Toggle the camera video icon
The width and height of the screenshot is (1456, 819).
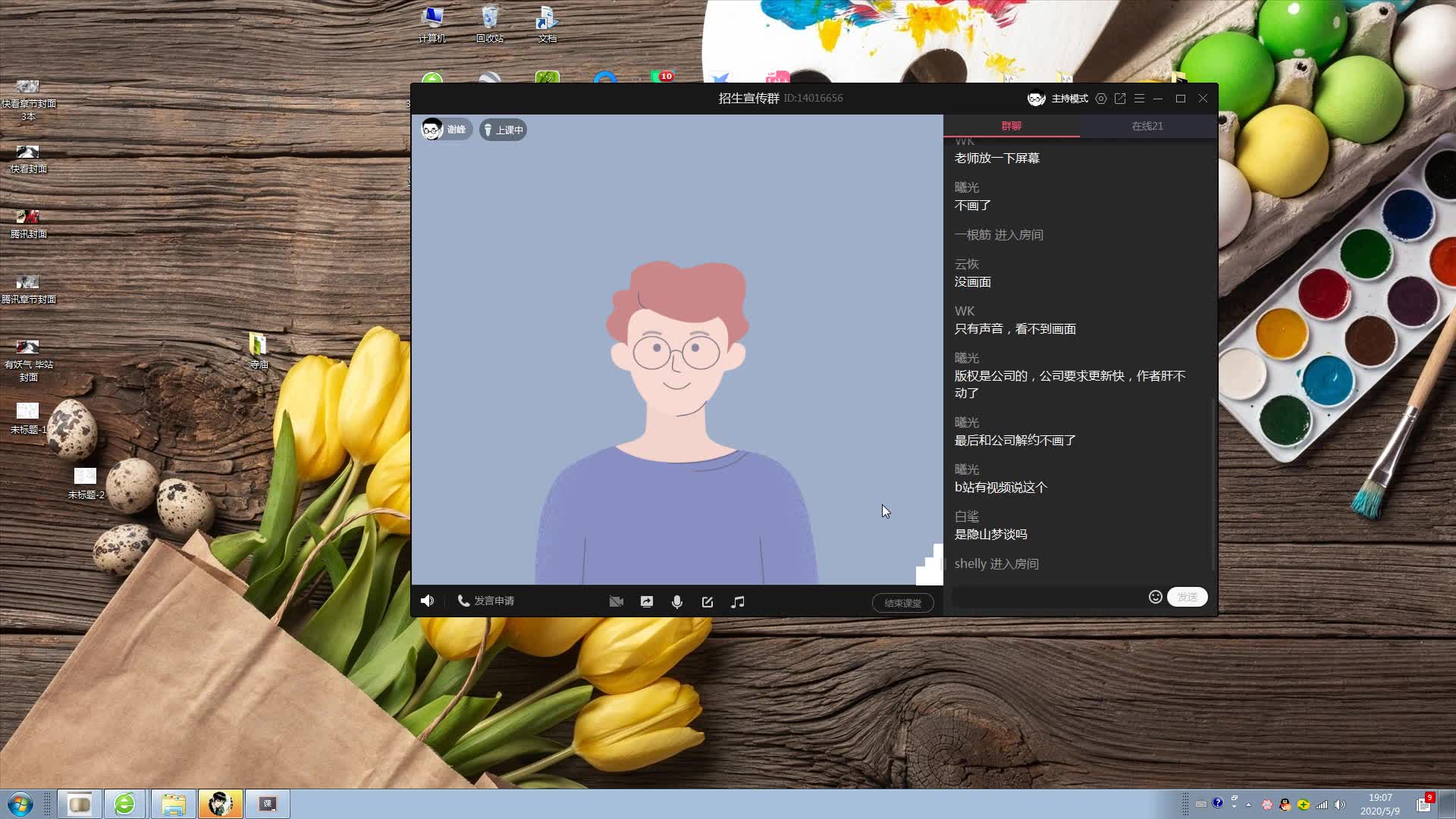(617, 601)
